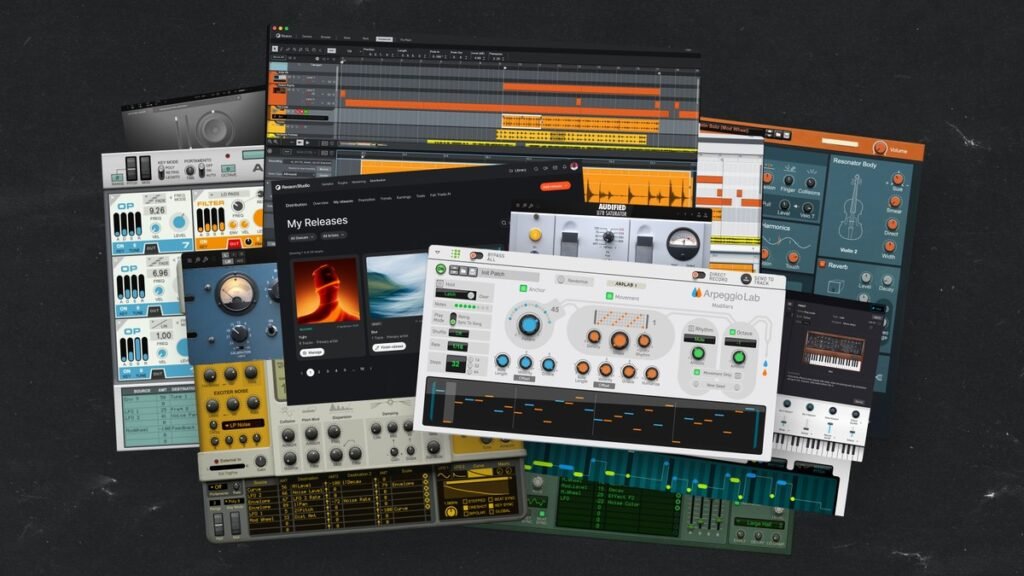Click green Rhythm amount knob
Viewport: 1024px width, 576px height.
[698, 354]
